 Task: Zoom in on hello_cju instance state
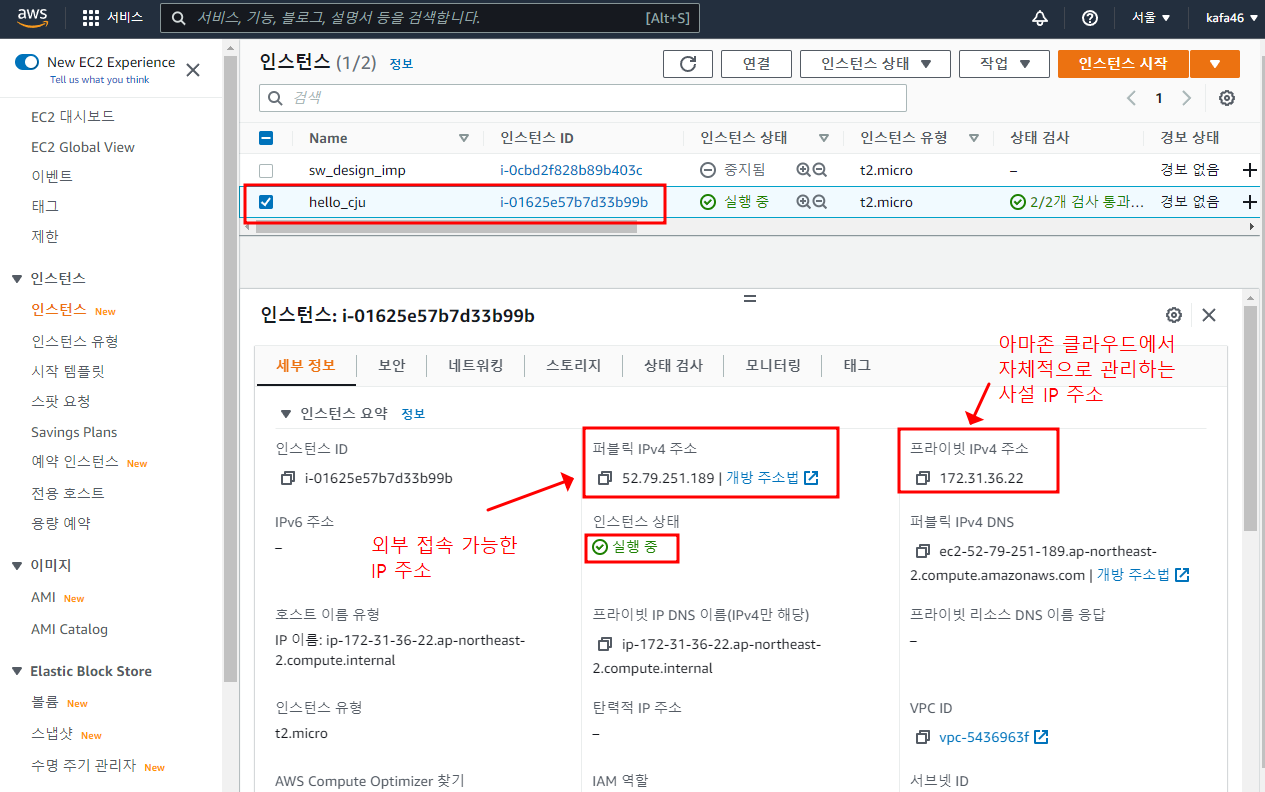[x=803, y=202]
